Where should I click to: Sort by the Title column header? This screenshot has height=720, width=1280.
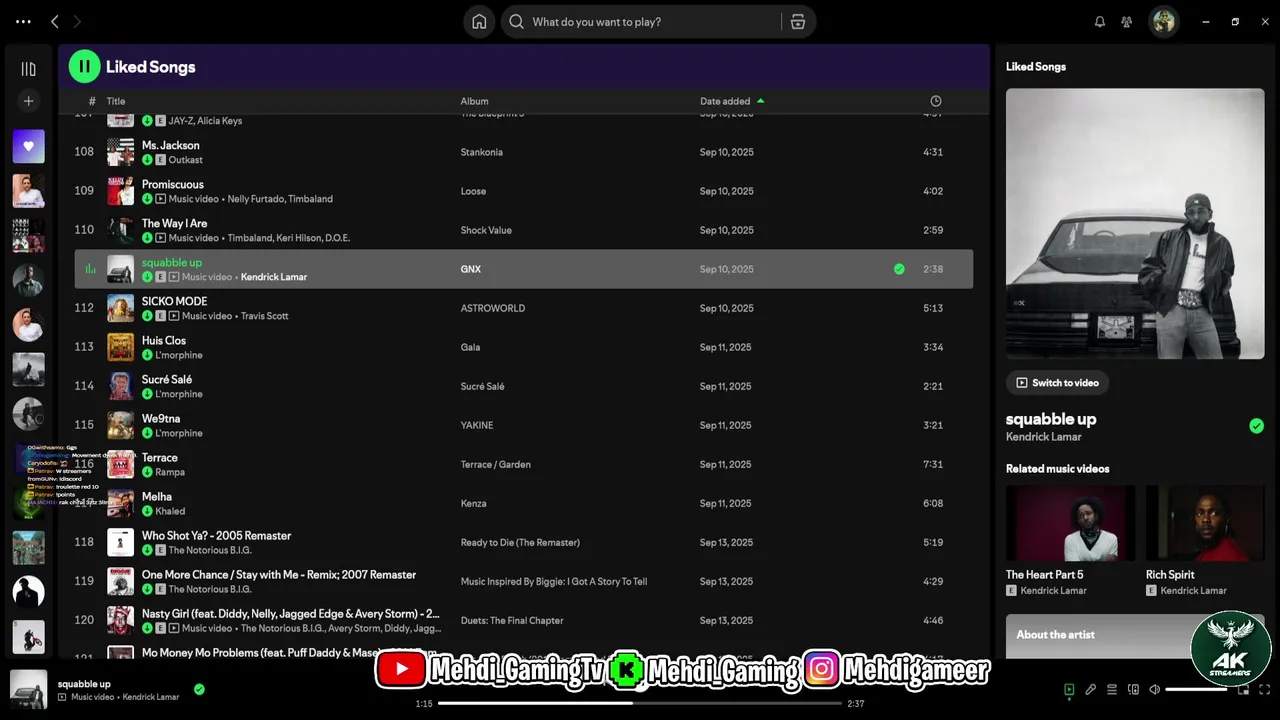pyautogui.click(x=116, y=101)
